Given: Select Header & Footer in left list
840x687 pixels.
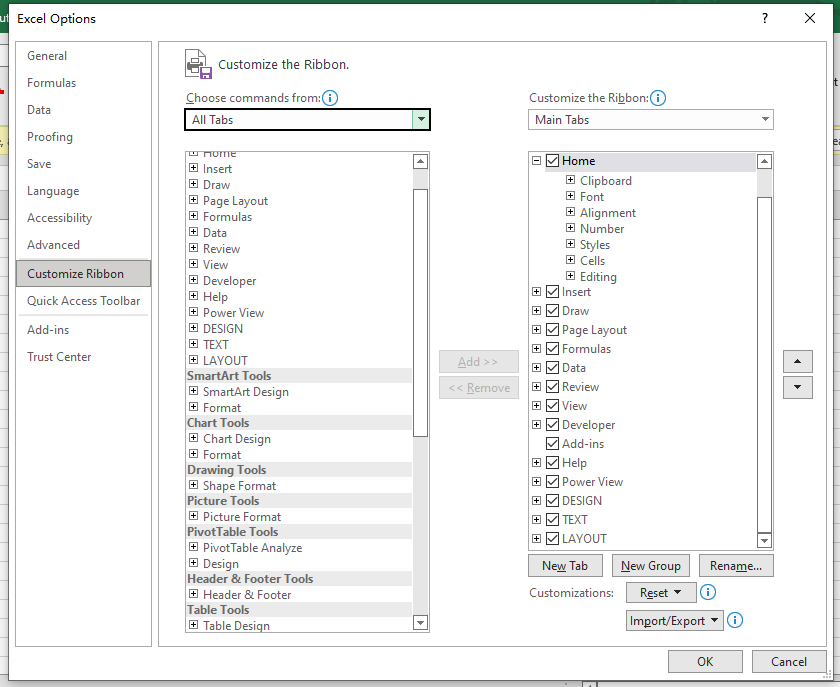Looking at the screenshot, I should [x=247, y=595].
